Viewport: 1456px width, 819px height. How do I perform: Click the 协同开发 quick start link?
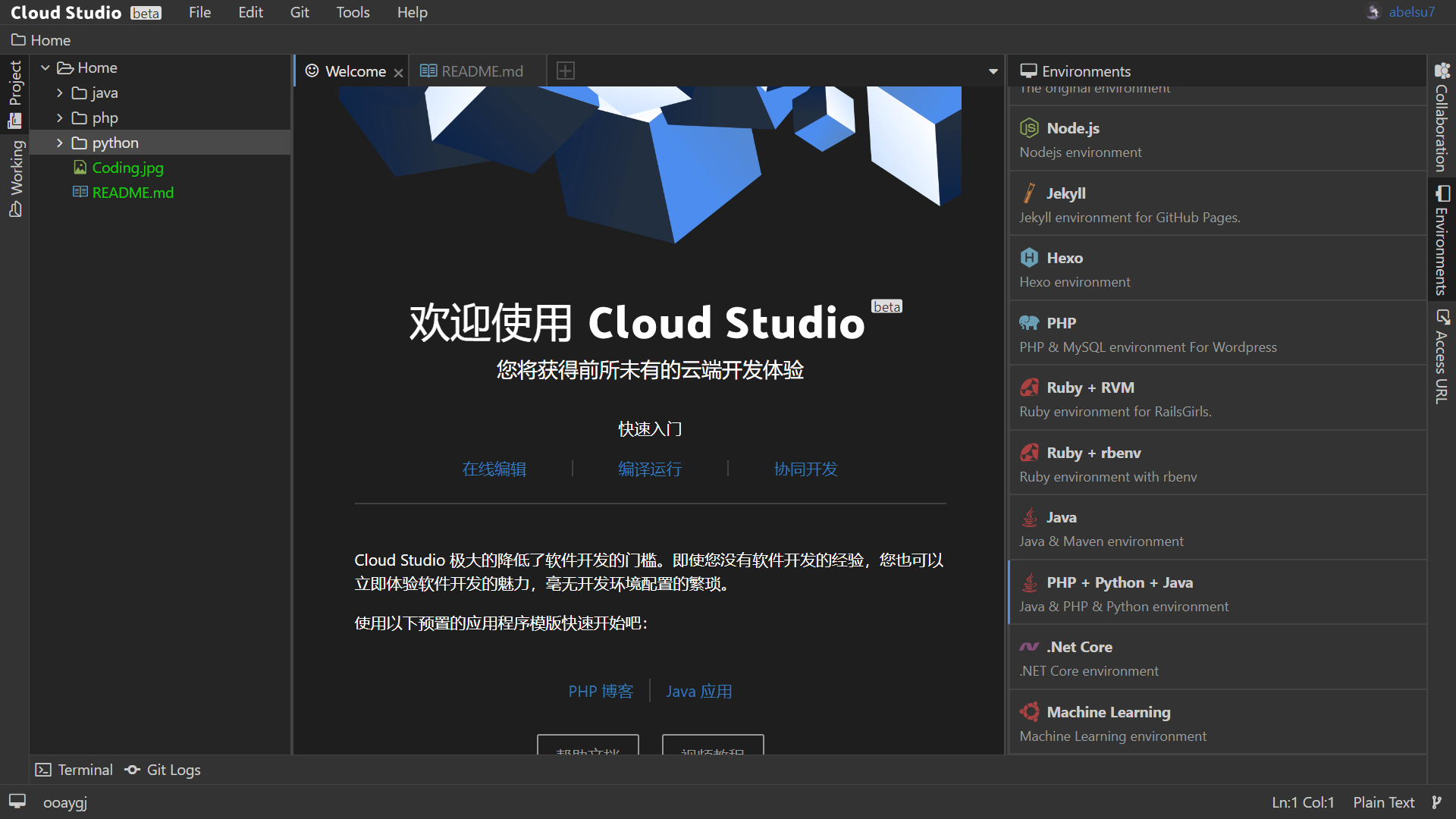tap(805, 469)
